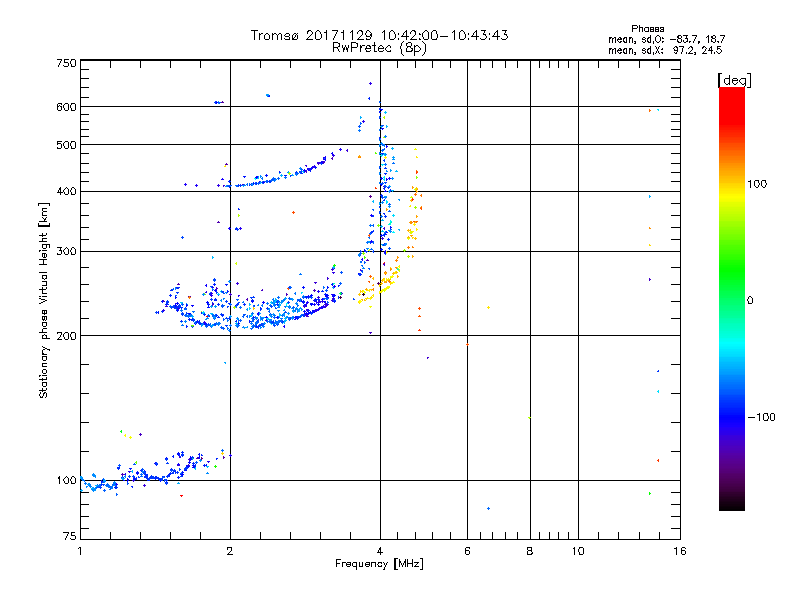Click the y-axis tick label '300'
This screenshot has width=800, height=600.
click(67, 252)
